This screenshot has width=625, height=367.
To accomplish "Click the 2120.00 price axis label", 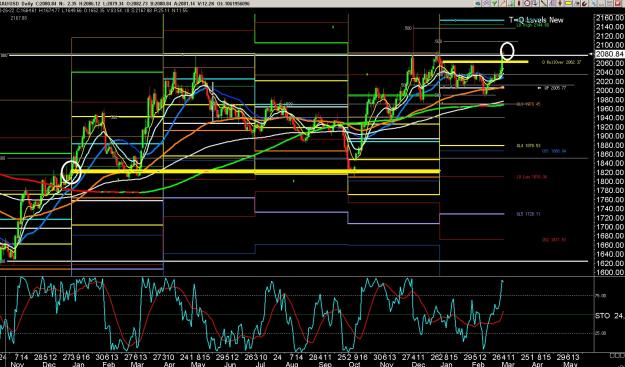I will click(x=609, y=36).
